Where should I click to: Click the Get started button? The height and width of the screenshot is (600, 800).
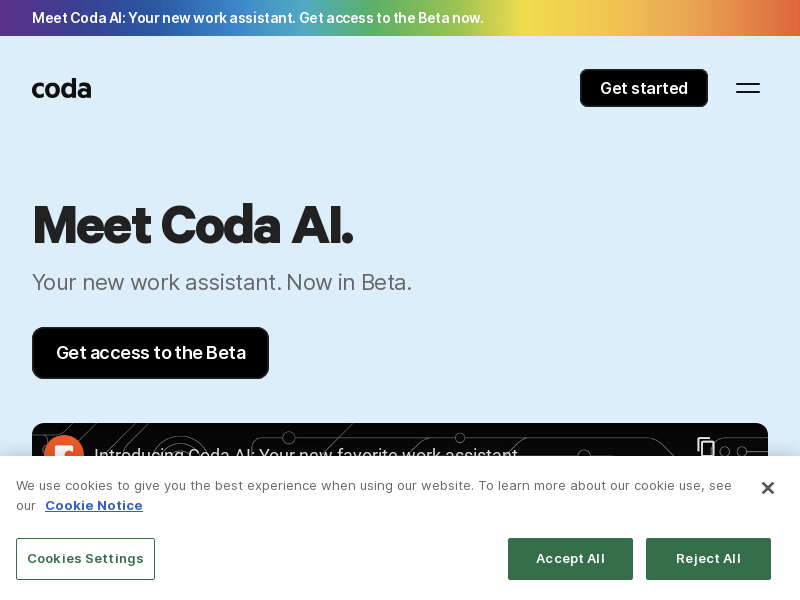[x=644, y=88]
